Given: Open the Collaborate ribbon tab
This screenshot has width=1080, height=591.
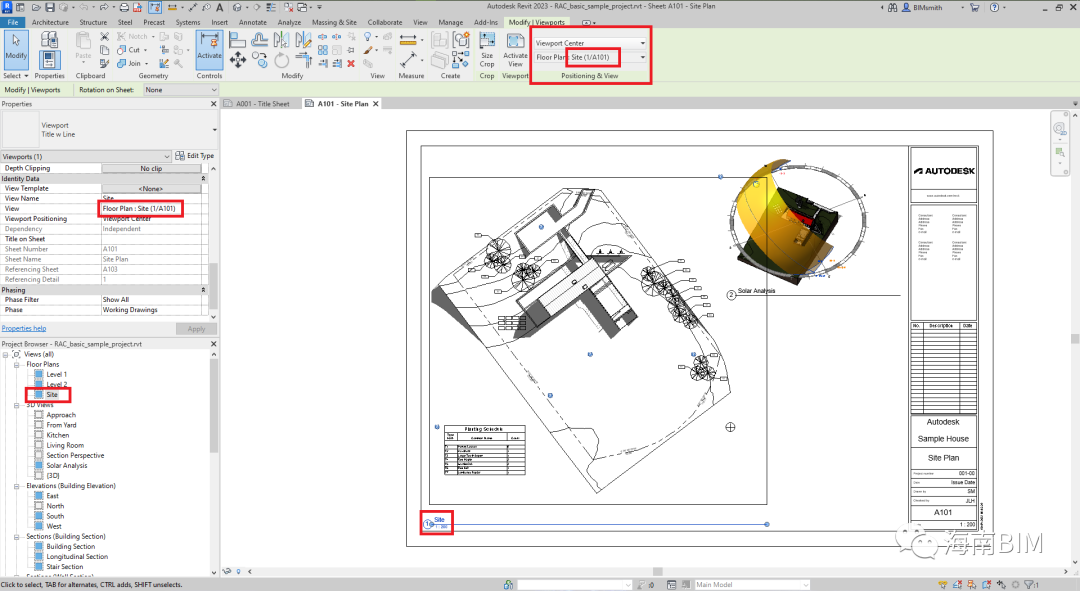Looking at the screenshot, I should click(384, 22).
